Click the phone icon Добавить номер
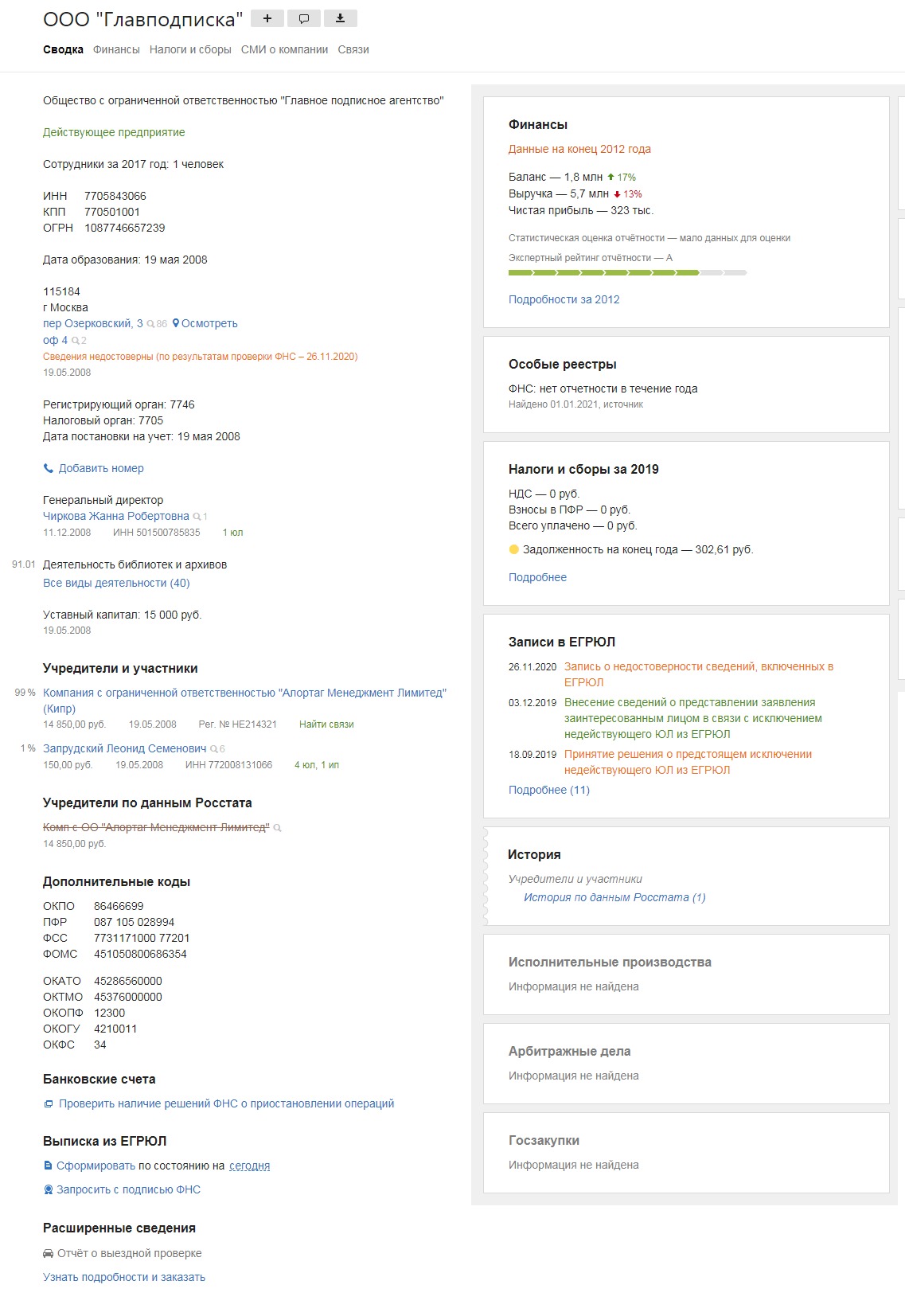This screenshot has width=905, height=1316. 48,468
